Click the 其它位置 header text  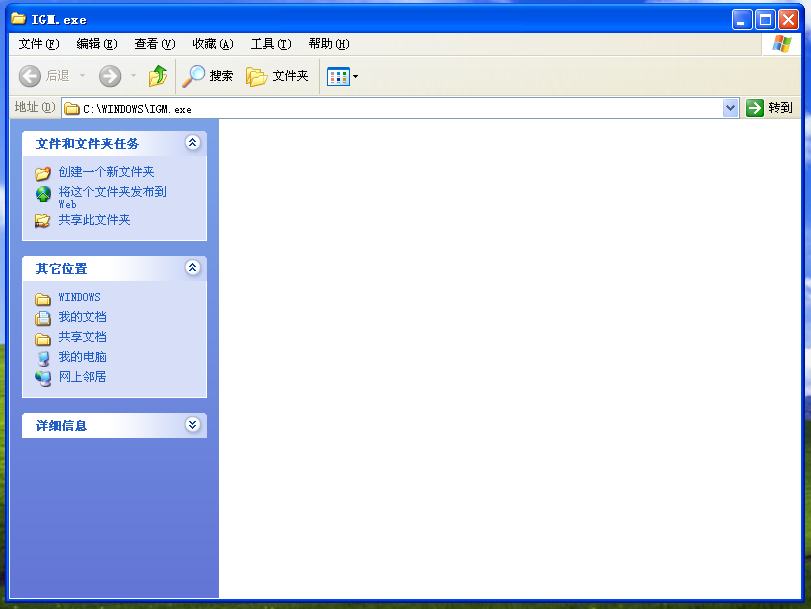pyautogui.click(x=61, y=269)
